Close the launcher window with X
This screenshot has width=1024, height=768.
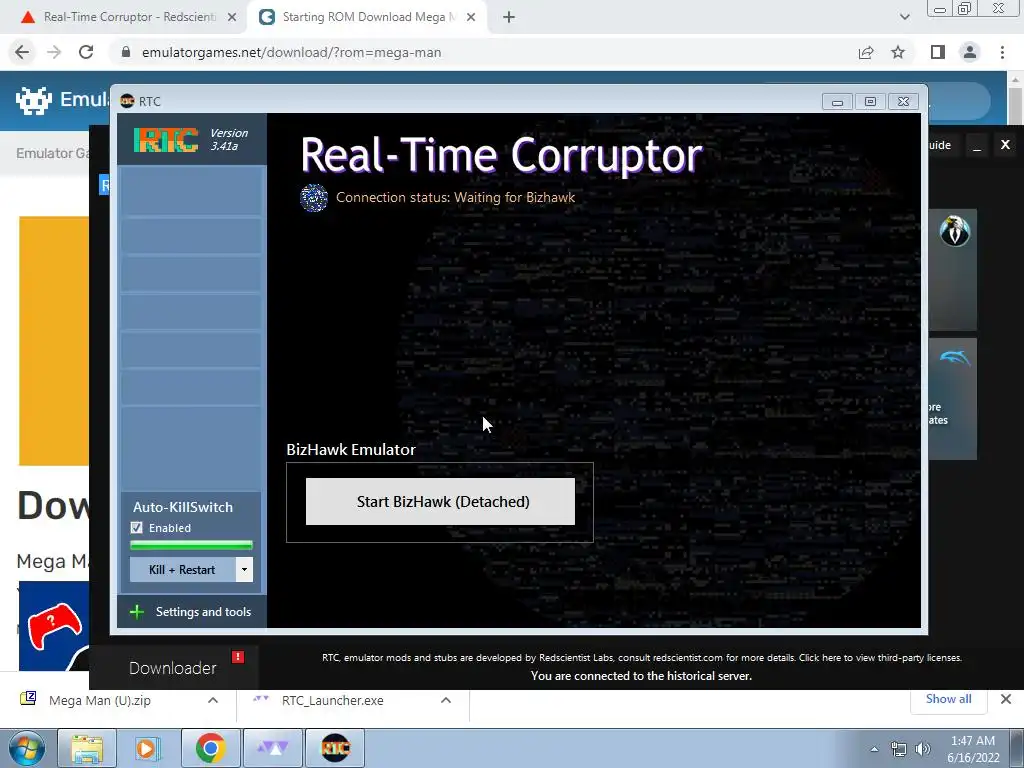tap(1006, 145)
